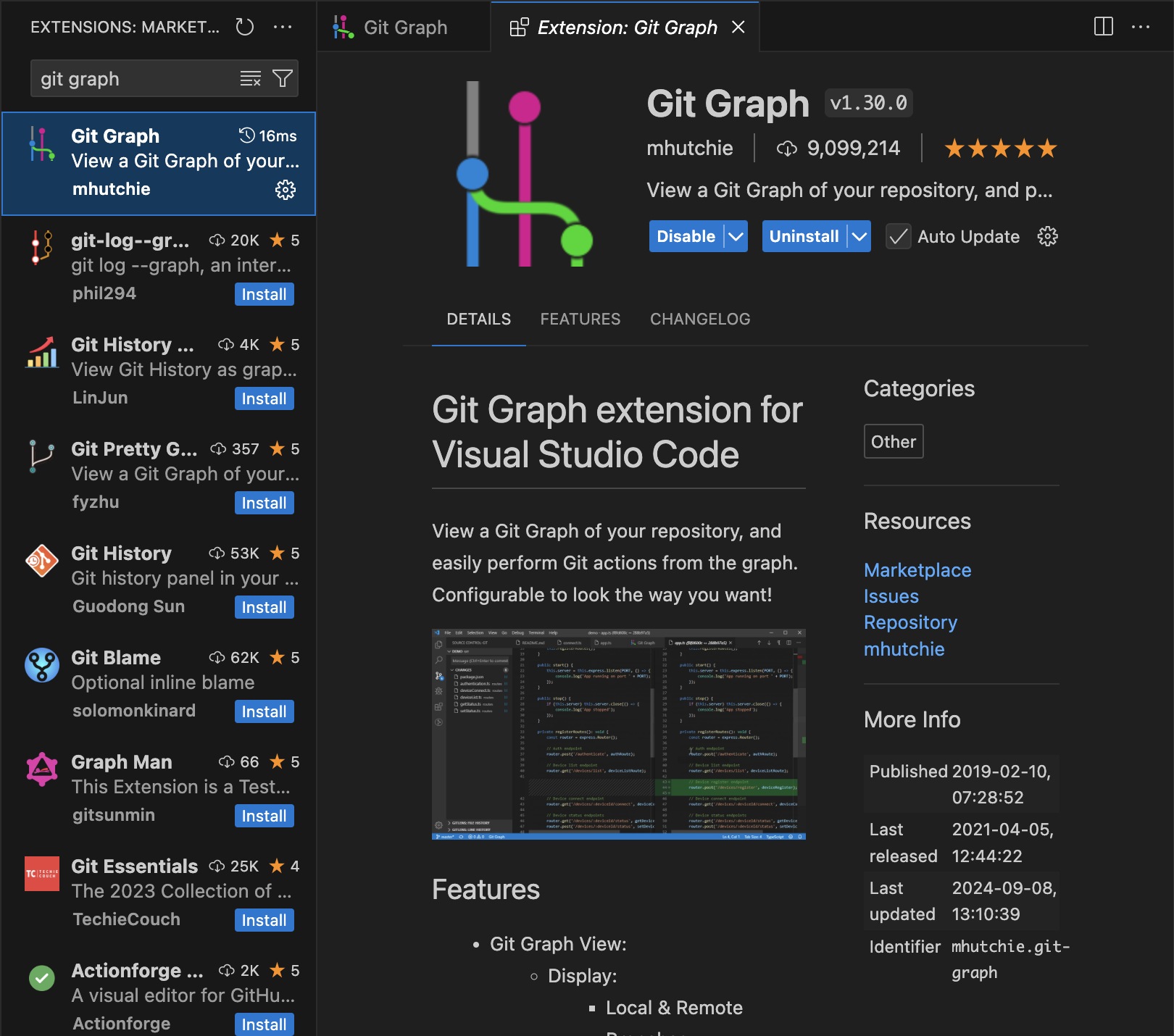Click the orange Git History extension icon
The height and width of the screenshot is (1036, 1174).
[x=42, y=561]
